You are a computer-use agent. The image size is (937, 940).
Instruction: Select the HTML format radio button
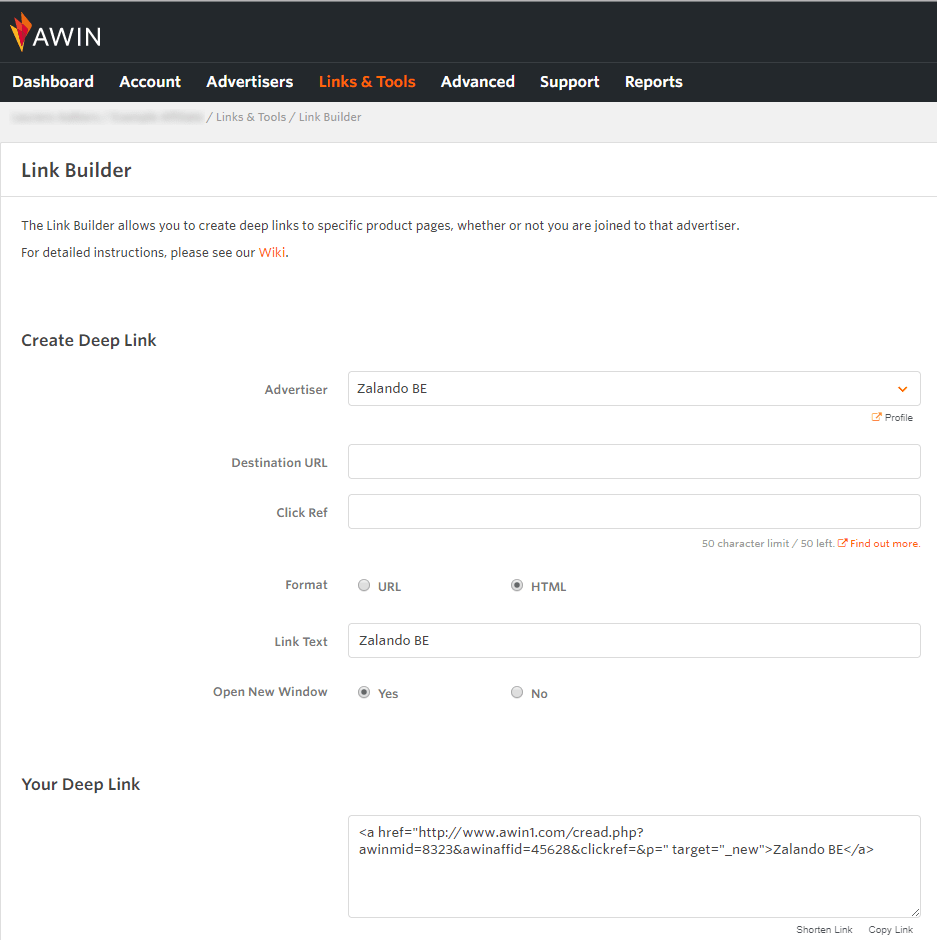(x=517, y=585)
